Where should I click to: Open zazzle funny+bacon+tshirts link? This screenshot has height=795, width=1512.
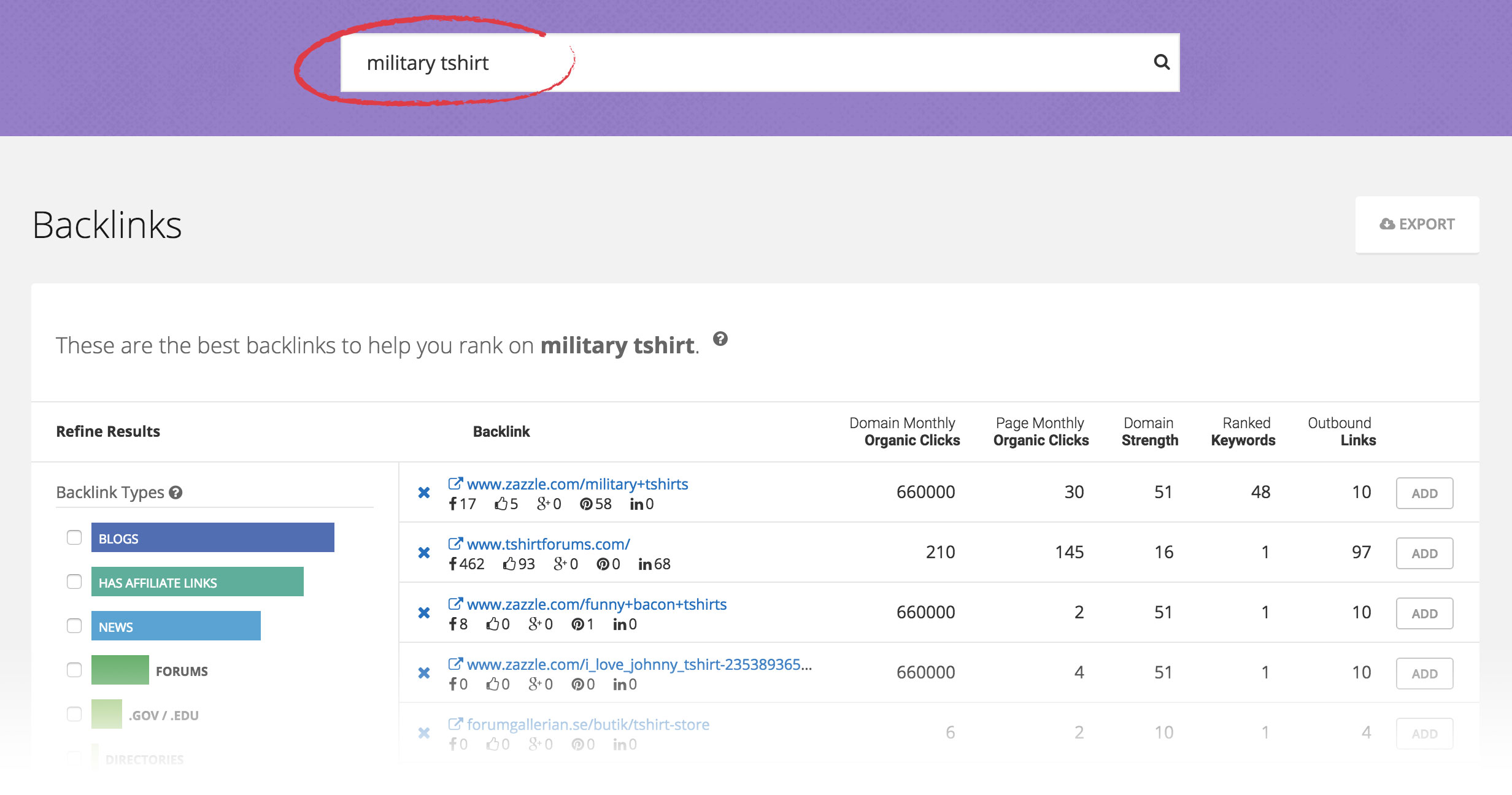point(596,604)
